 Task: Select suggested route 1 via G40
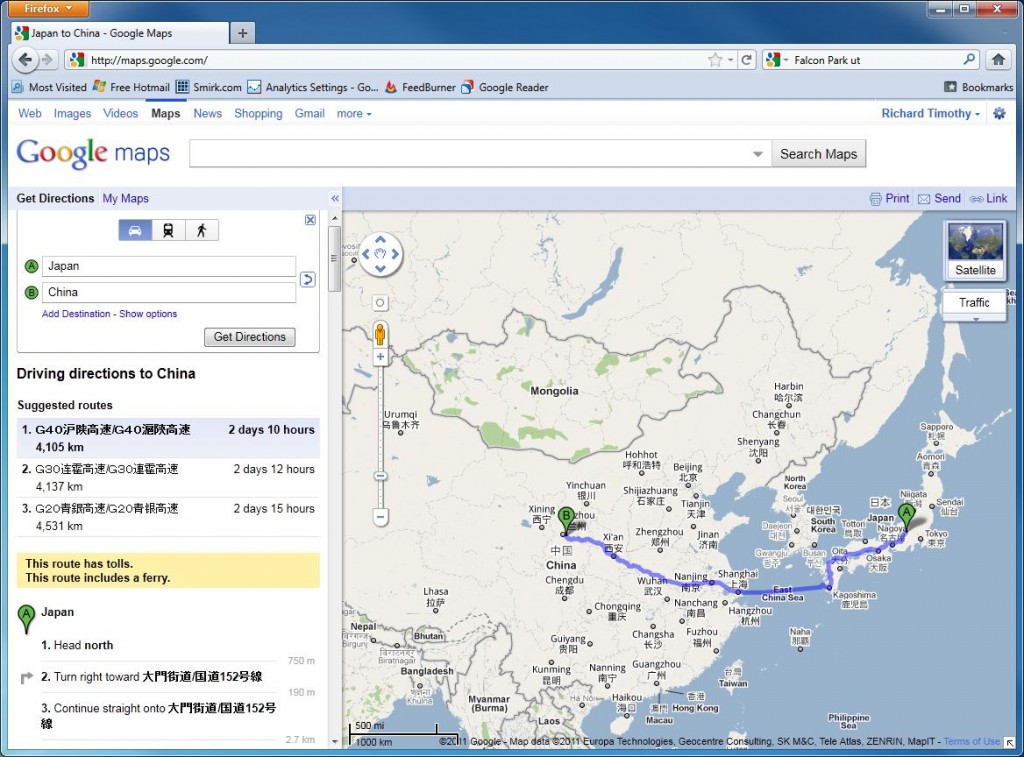coord(168,438)
